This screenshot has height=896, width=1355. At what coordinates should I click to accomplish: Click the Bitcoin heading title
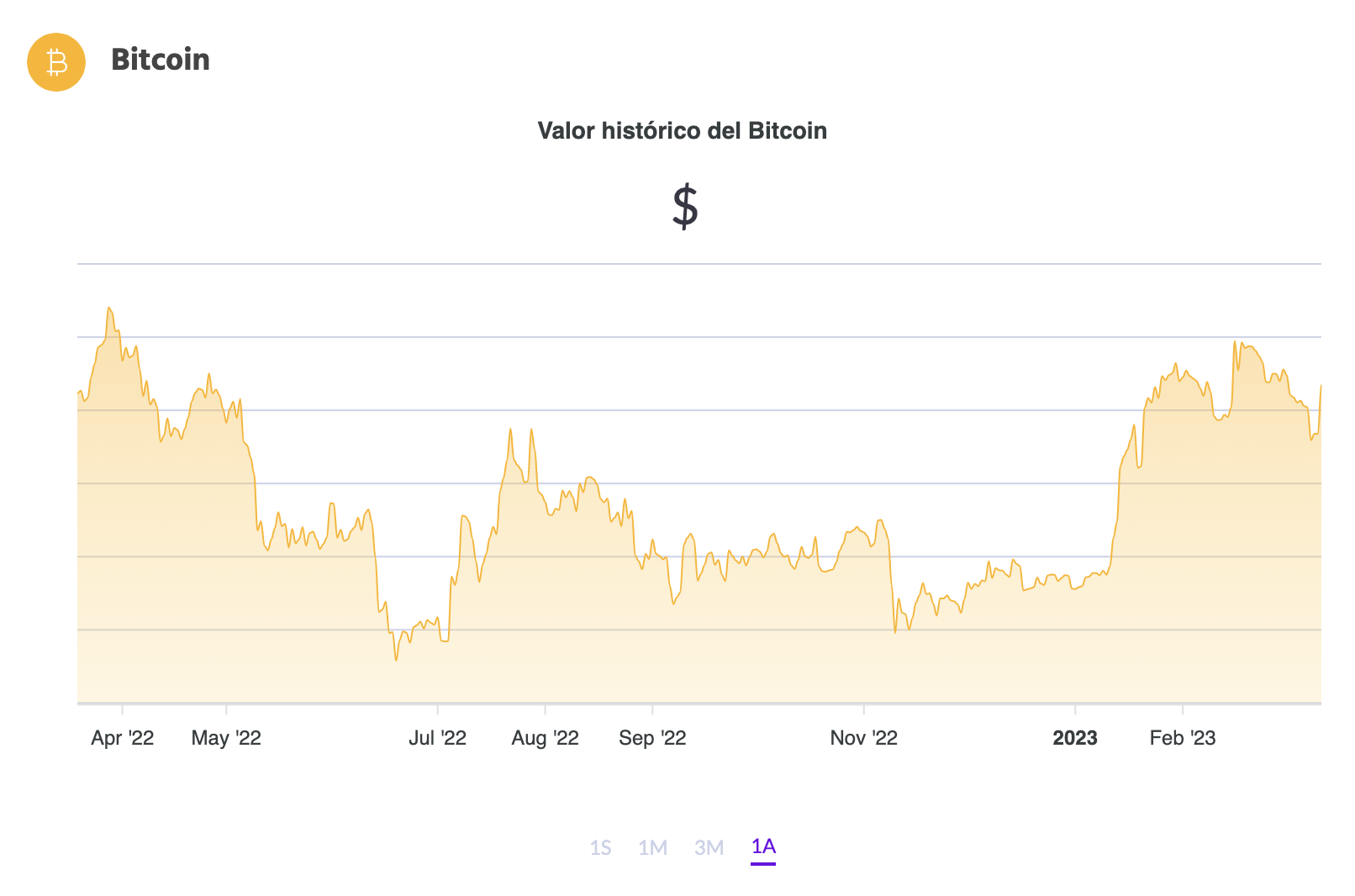tap(161, 61)
